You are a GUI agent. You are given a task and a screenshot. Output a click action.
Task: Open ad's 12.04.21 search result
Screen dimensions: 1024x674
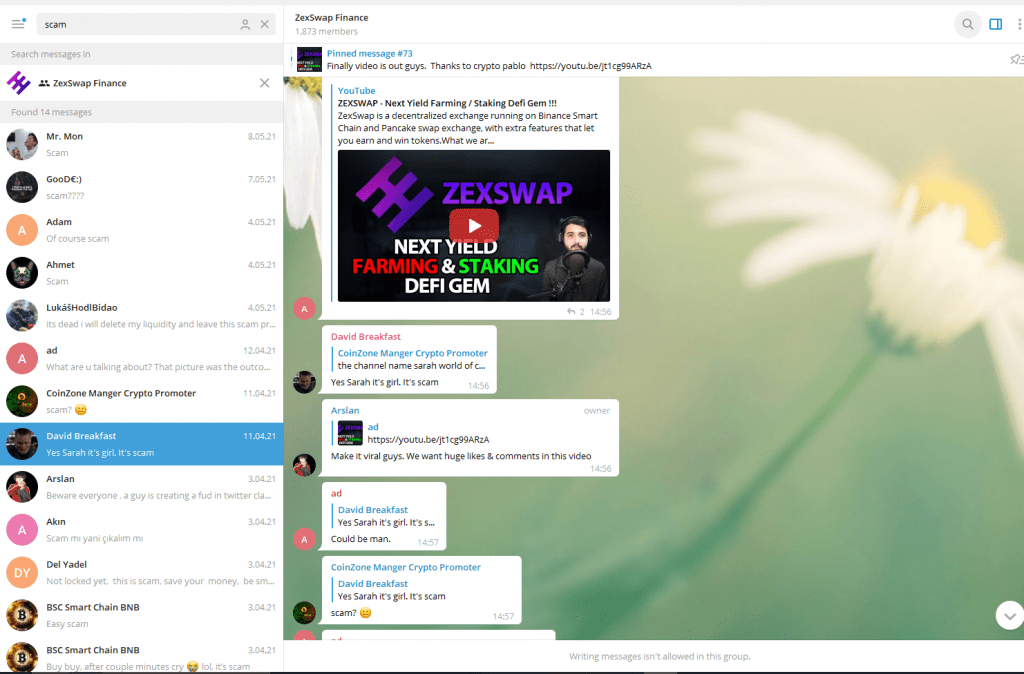[x=142, y=358]
